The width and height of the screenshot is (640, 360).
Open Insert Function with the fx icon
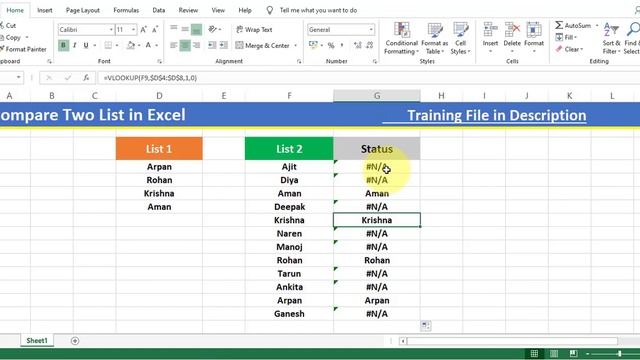(x=86, y=78)
